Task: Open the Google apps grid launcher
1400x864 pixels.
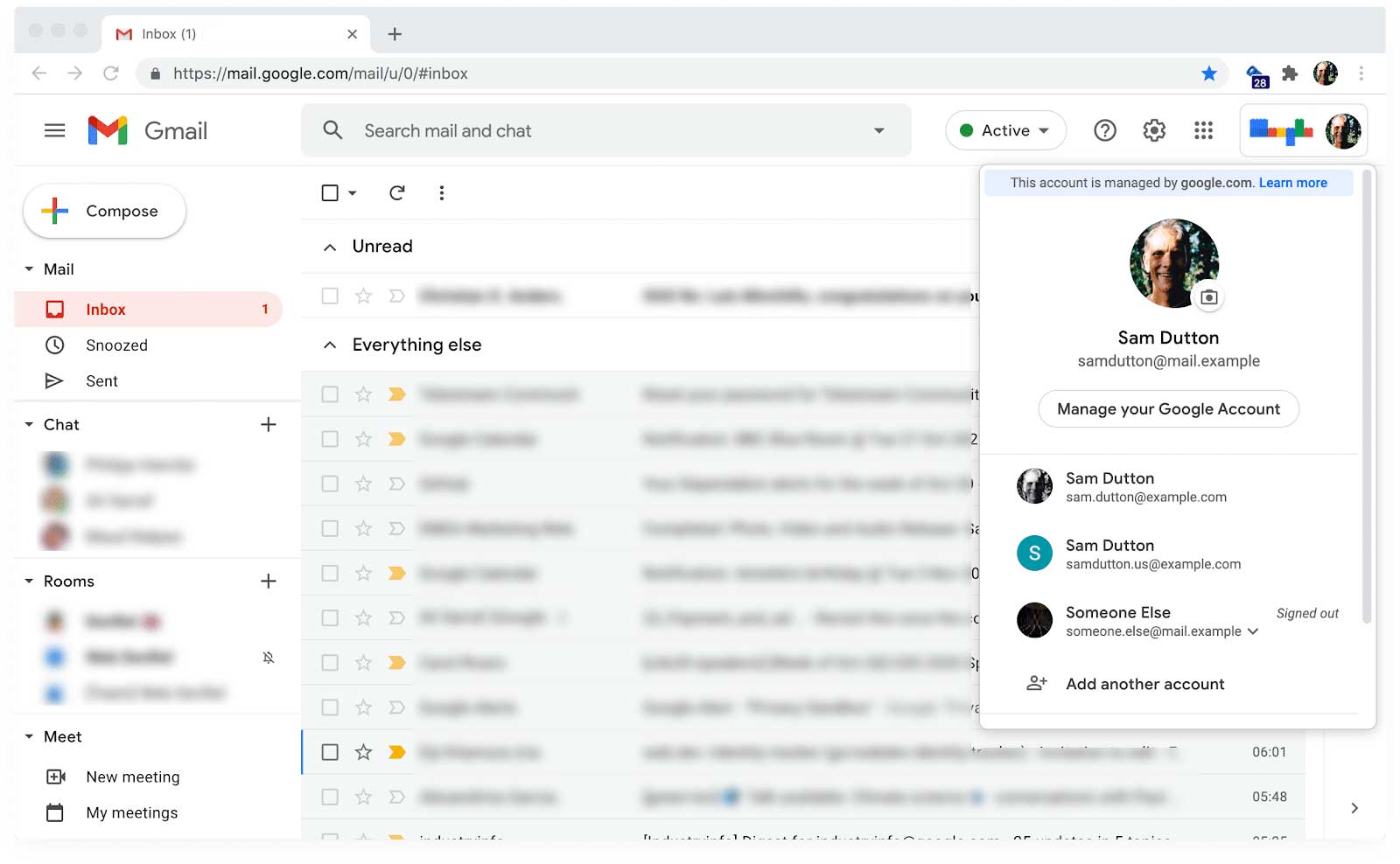Action: (1203, 130)
